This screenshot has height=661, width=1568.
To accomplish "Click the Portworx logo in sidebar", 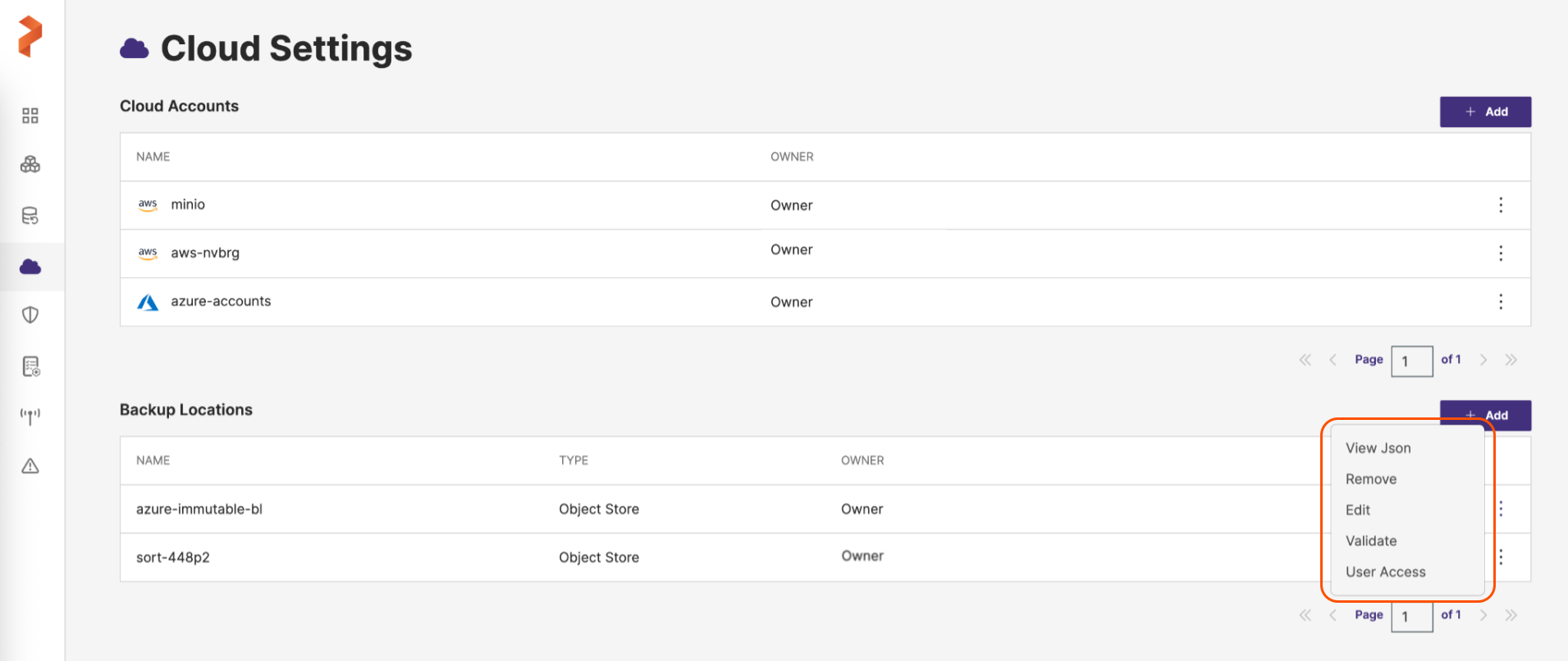I will (30, 36).
